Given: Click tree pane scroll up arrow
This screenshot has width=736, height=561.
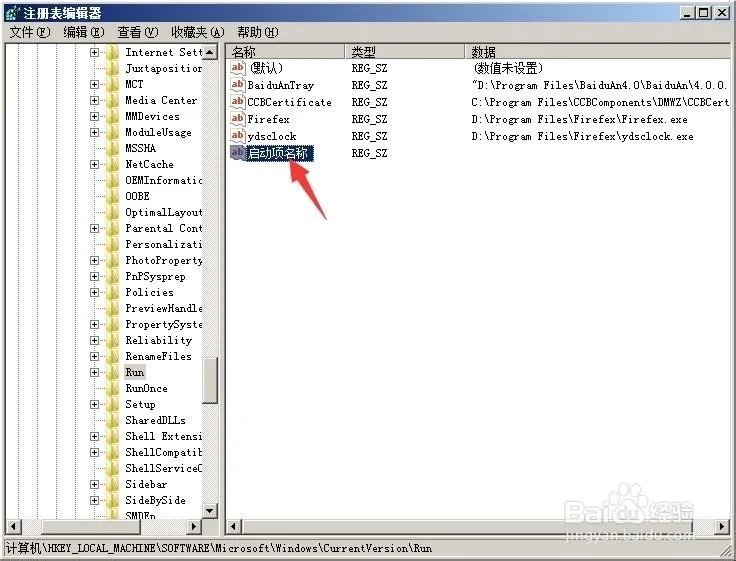Looking at the screenshot, I should pyautogui.click(x=210, y=52).
